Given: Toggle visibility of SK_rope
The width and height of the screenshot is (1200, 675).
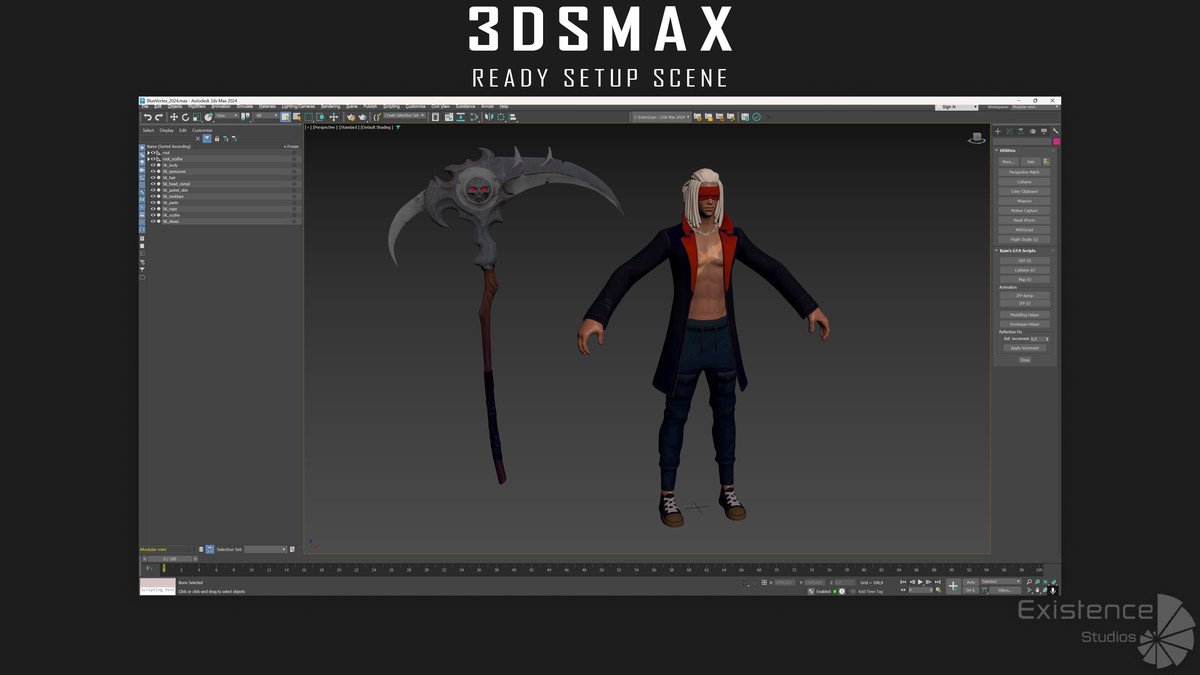Looking at the screenshot, I should pos(153,209).
